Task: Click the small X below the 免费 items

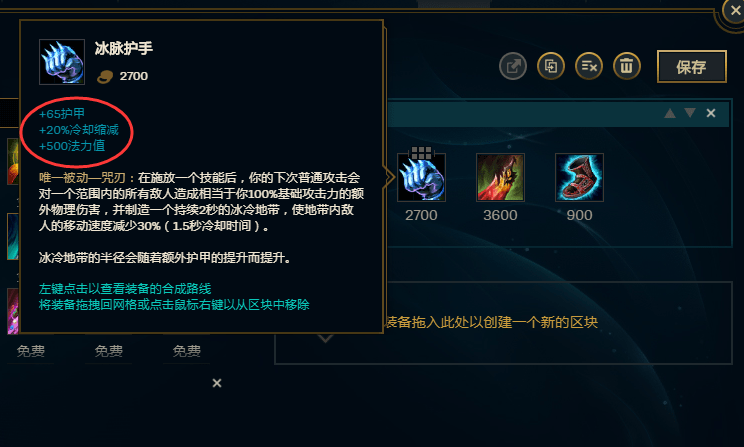Action: 217,383
